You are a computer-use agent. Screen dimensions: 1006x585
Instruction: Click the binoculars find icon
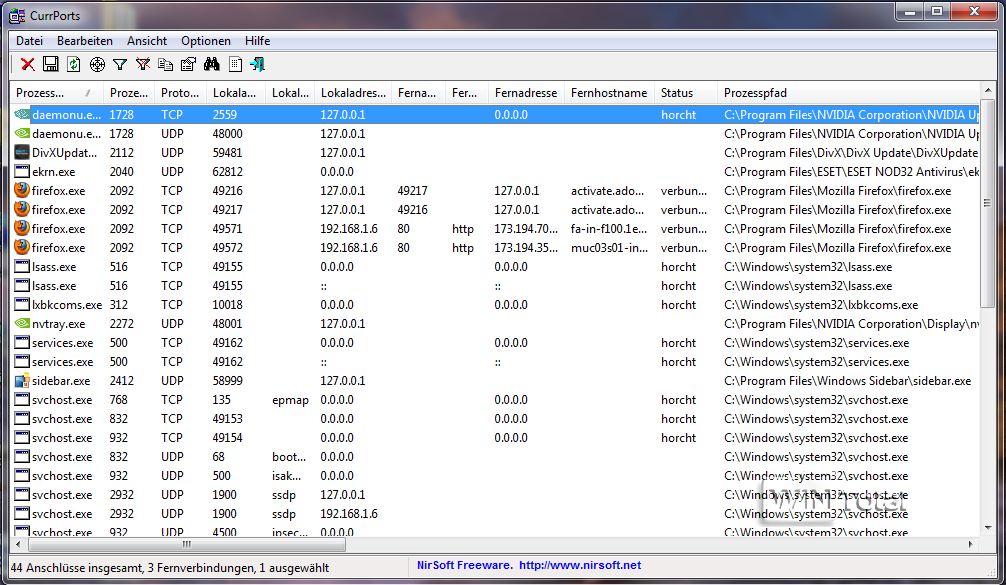click(x=212, y=65)
